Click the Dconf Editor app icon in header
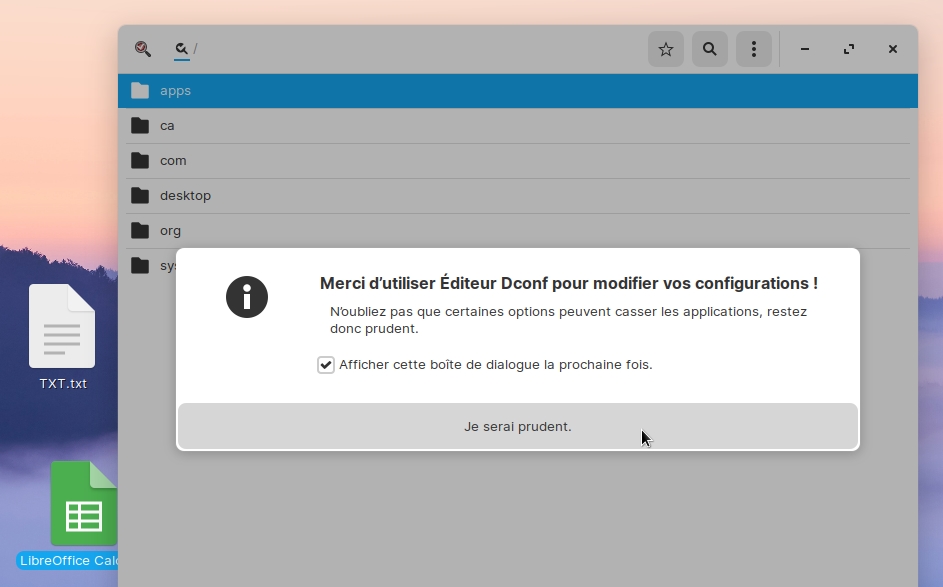Image resolution: width=943 pixels, height=587 pixels. tap(143, 49)
